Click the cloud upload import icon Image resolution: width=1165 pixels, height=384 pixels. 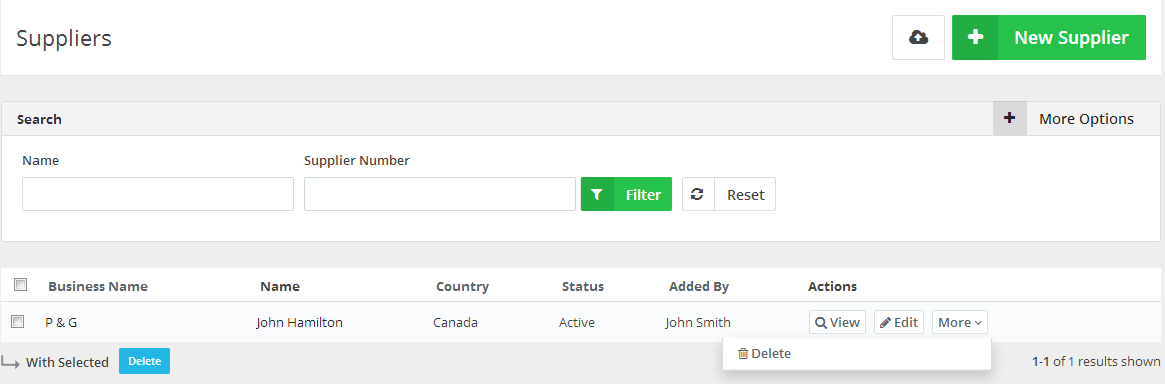point(918,37)
